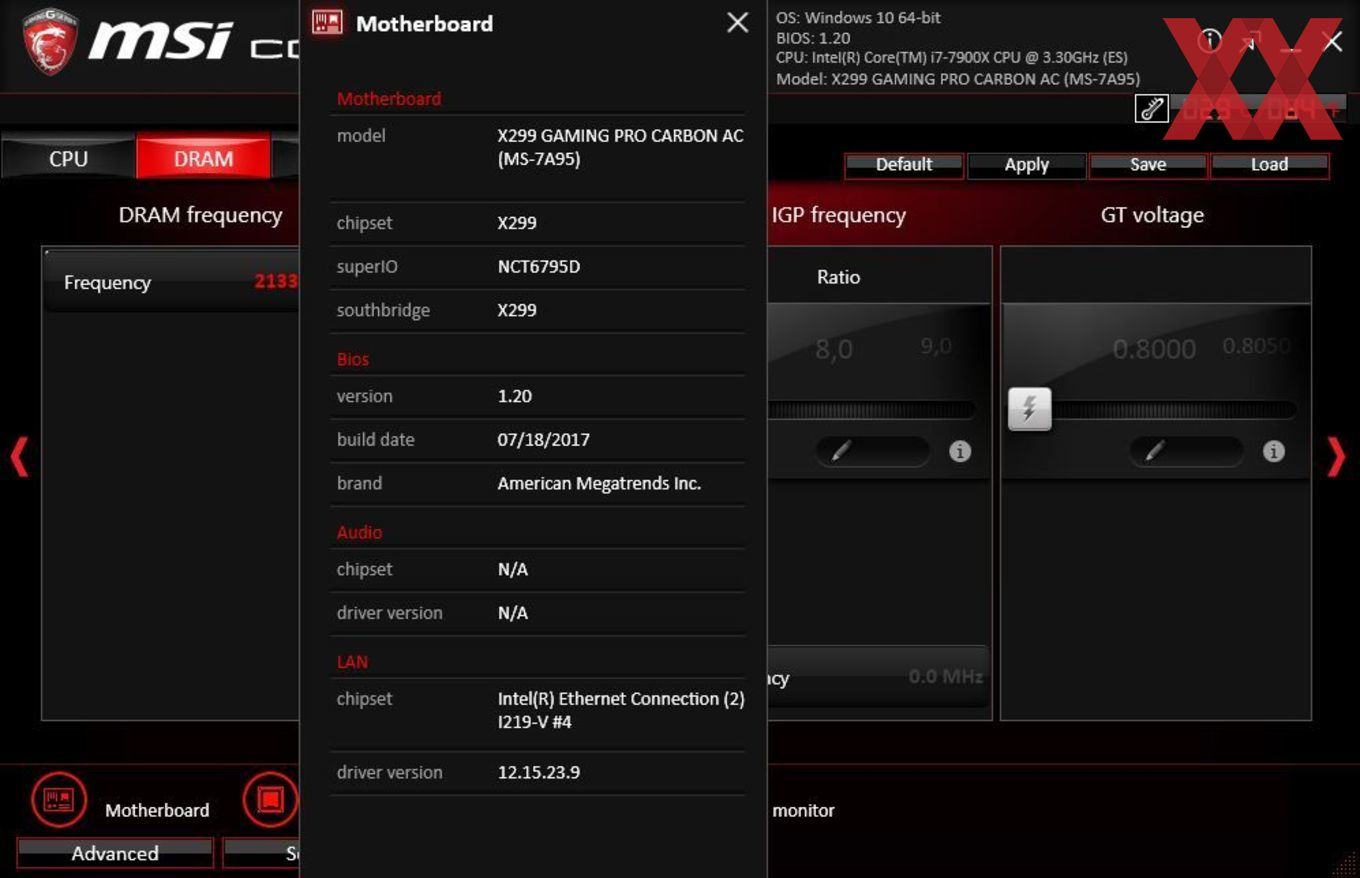This screenshot has width=1360, height=878.
Task: Click the Default button
Action: click(x=904, y=165)
